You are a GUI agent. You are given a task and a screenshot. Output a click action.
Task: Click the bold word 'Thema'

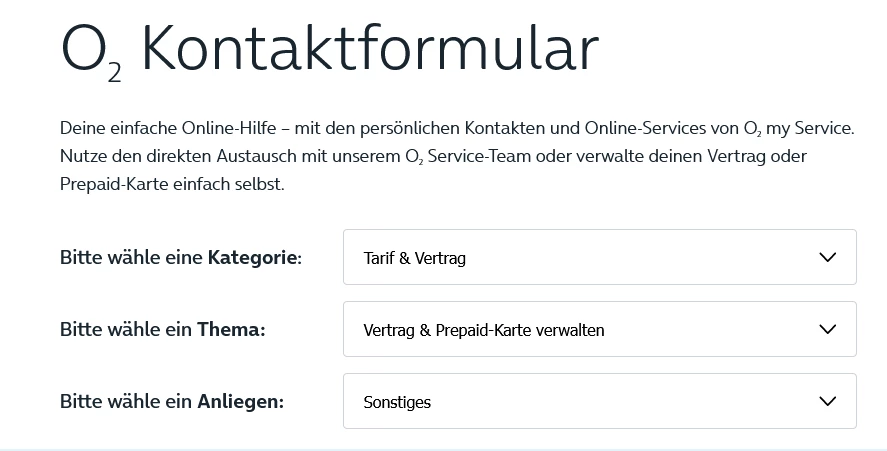230,330
